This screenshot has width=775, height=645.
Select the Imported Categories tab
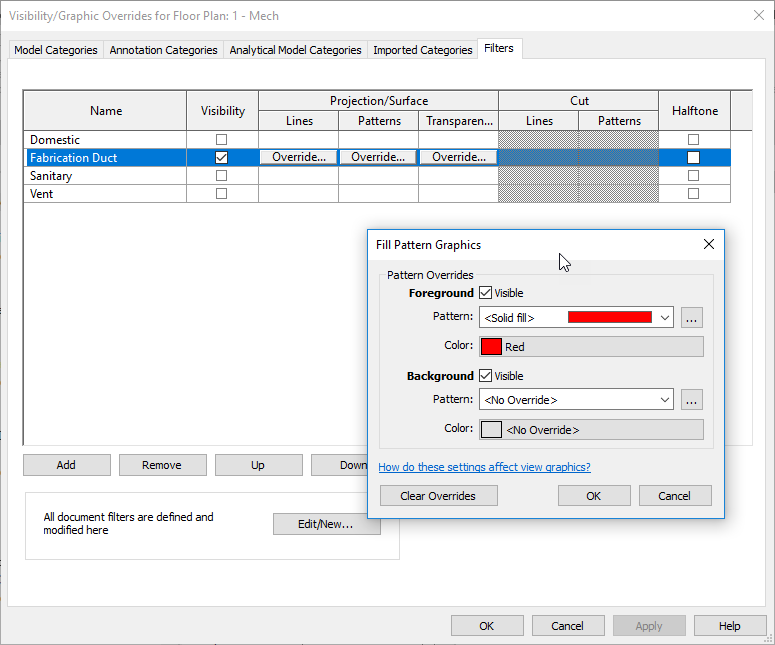coord(422,50)
